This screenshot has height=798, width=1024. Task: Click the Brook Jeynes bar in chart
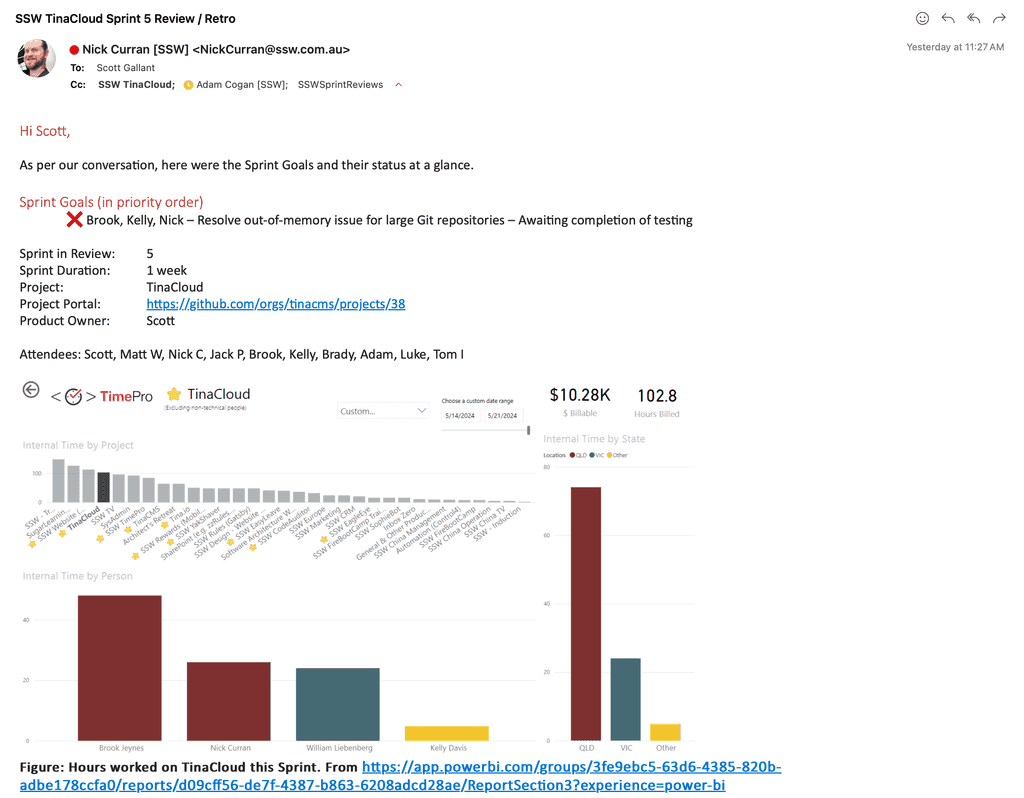point(119,668)
